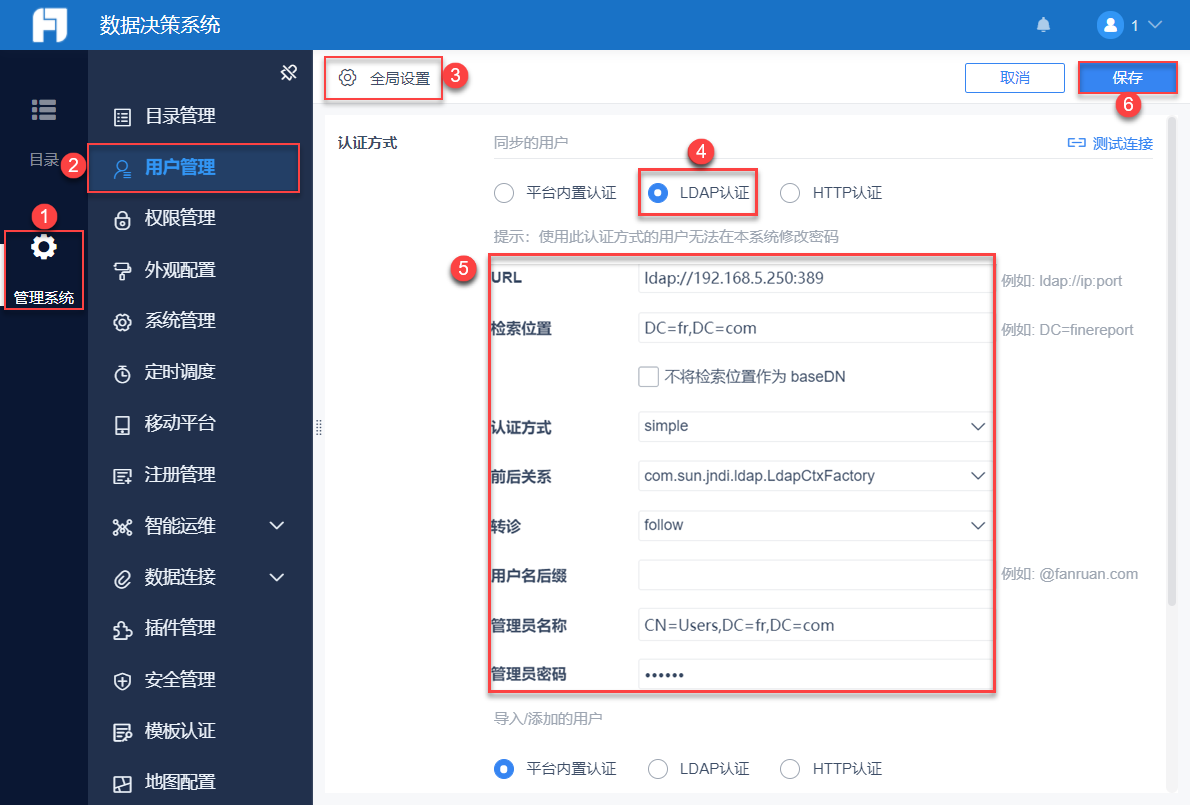Click the 数据连接 link icon
The width and height of the screenshot is (1190, 805).
[x=122, y=578]
